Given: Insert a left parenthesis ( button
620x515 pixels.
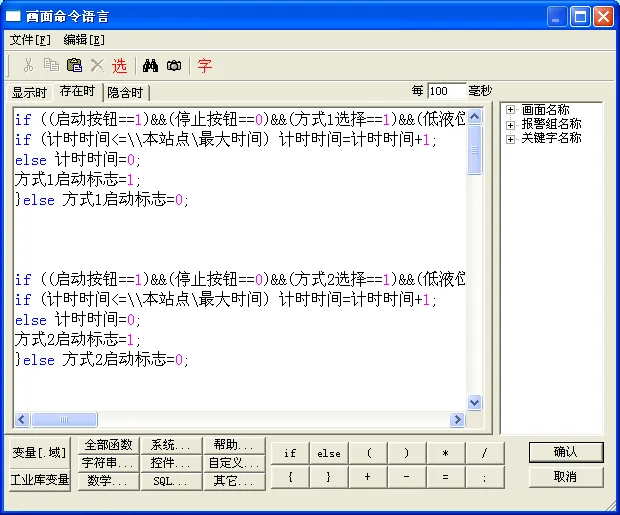Looking at the screenshot, I should [368, 453].
